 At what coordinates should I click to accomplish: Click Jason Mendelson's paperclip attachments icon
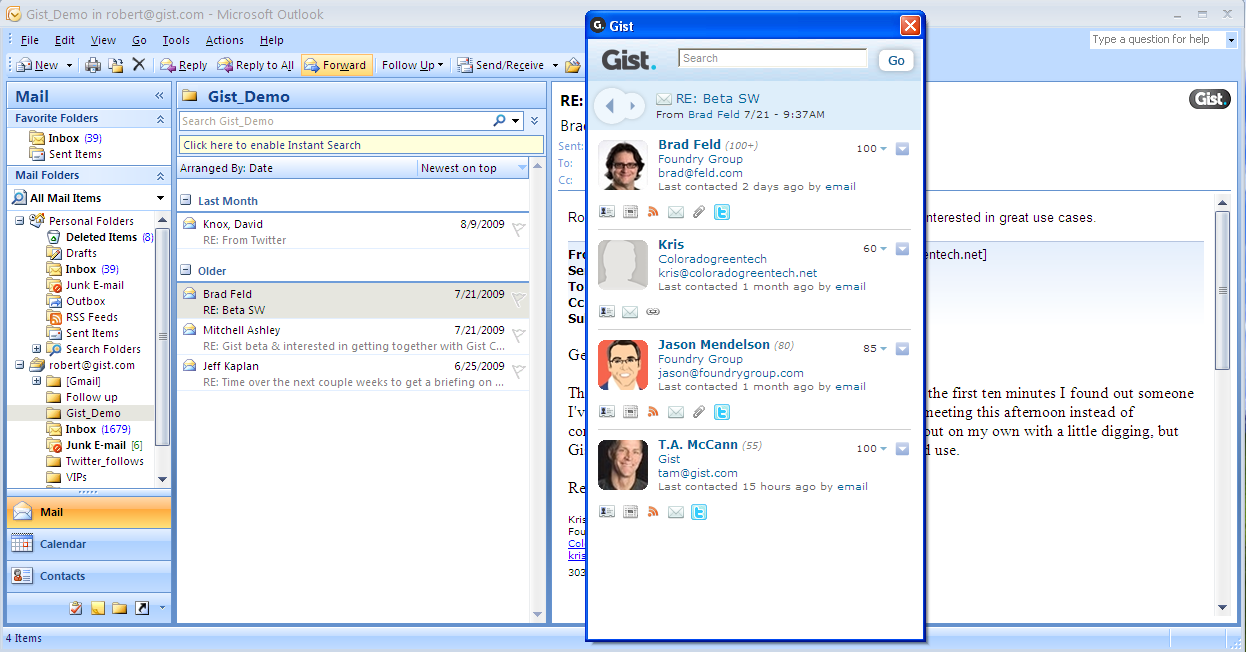click(x=699, y=412)
